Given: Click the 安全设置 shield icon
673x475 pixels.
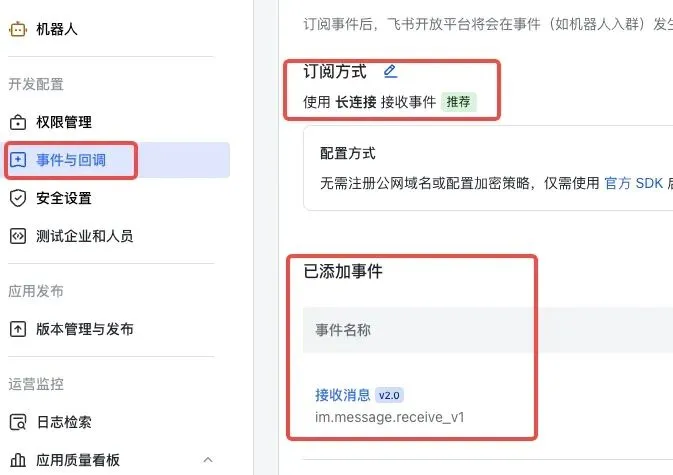Looking at the screenshot, I should (x=17, y=198).
